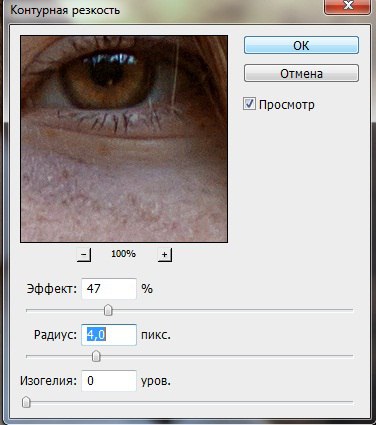The height and width of the screenshot is (425, 376).
Task: Click the Радиус value input field
Action: (109, 335)
